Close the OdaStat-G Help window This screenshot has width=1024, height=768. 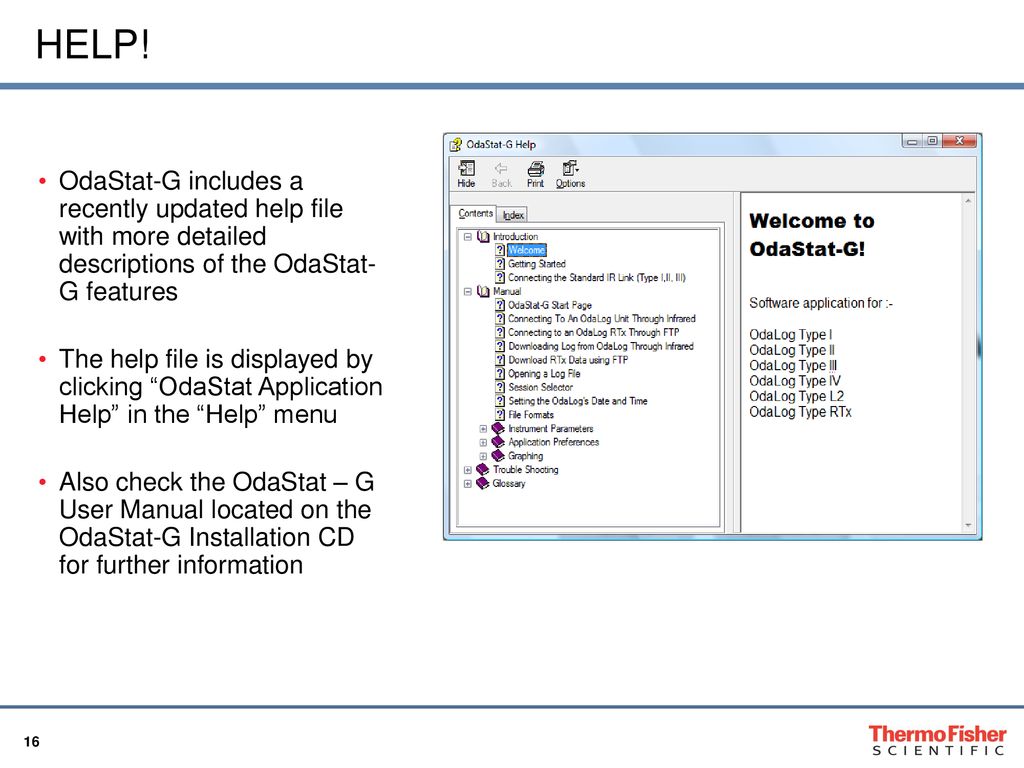point(959,141)
